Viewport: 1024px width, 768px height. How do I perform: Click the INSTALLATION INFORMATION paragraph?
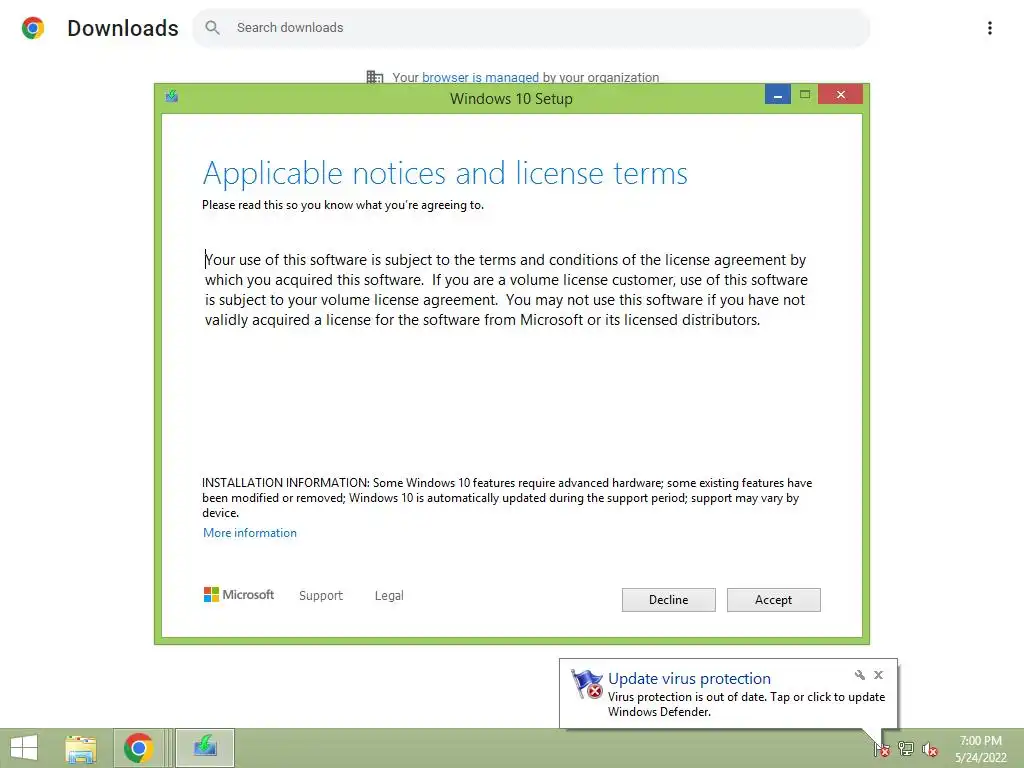tap(507, 498)
